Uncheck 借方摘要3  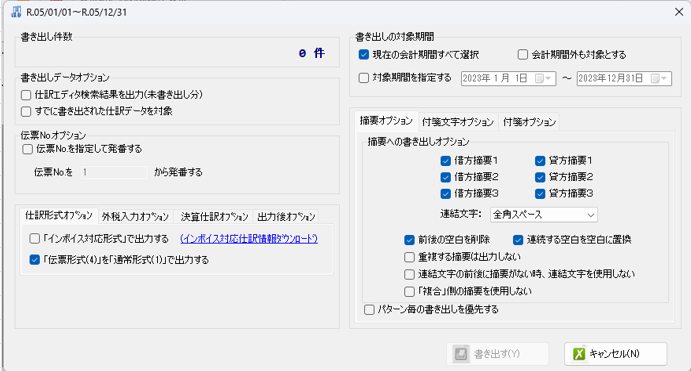446,194
